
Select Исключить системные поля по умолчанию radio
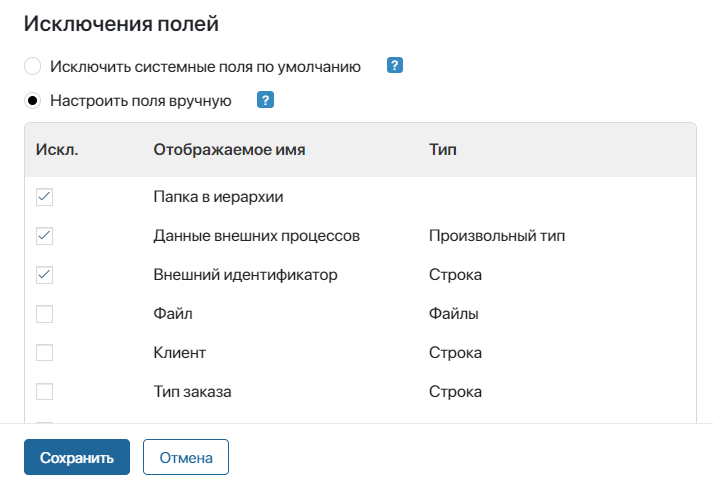pyautogui.click(x=33, y=66)
